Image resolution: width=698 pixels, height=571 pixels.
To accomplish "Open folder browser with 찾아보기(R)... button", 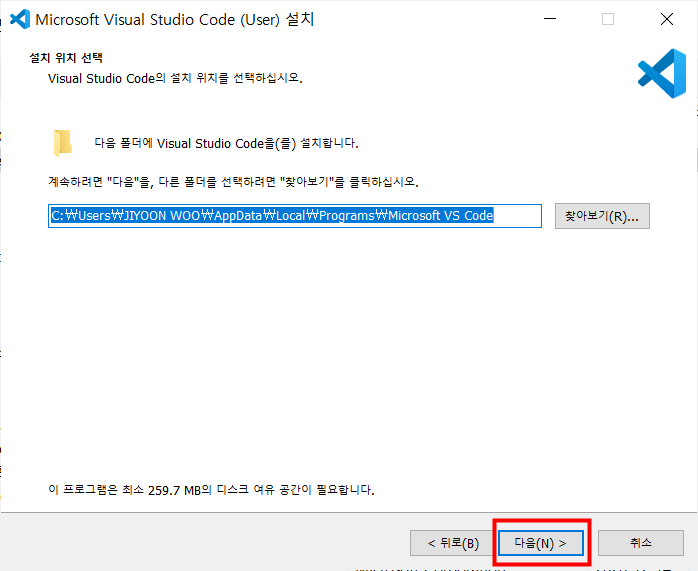I will point(602,216).
